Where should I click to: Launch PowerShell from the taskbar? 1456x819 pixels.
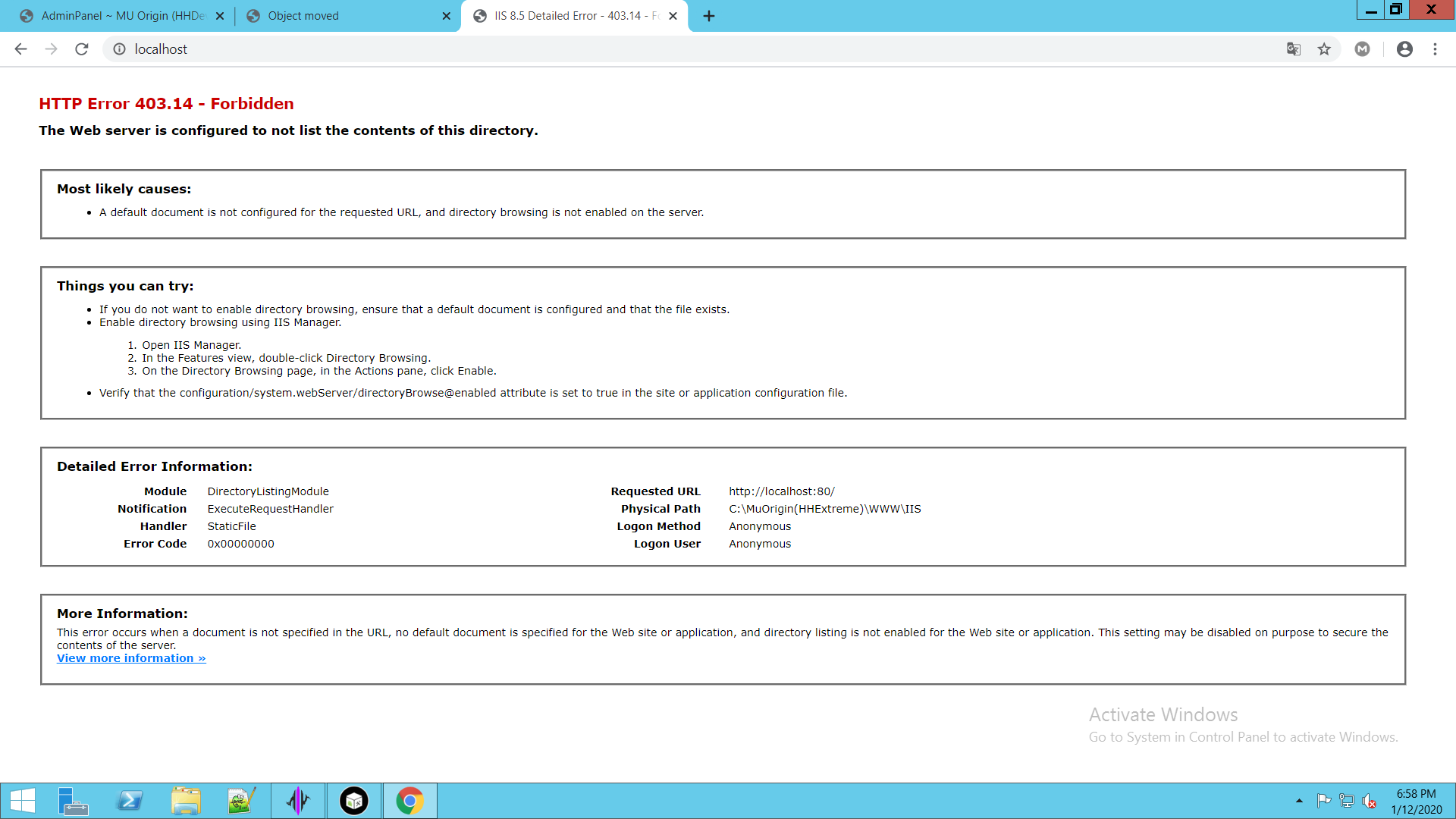[130, 801]
